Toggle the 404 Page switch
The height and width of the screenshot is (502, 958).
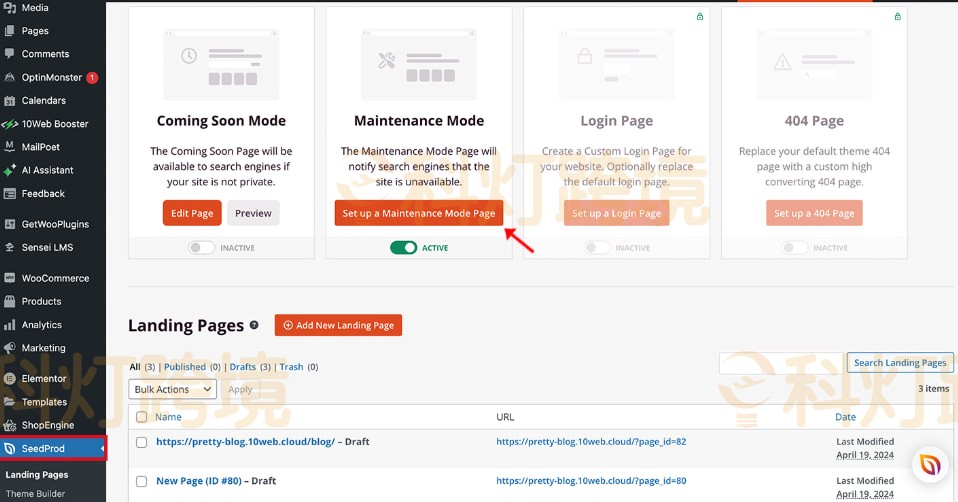tap(794, 248)
